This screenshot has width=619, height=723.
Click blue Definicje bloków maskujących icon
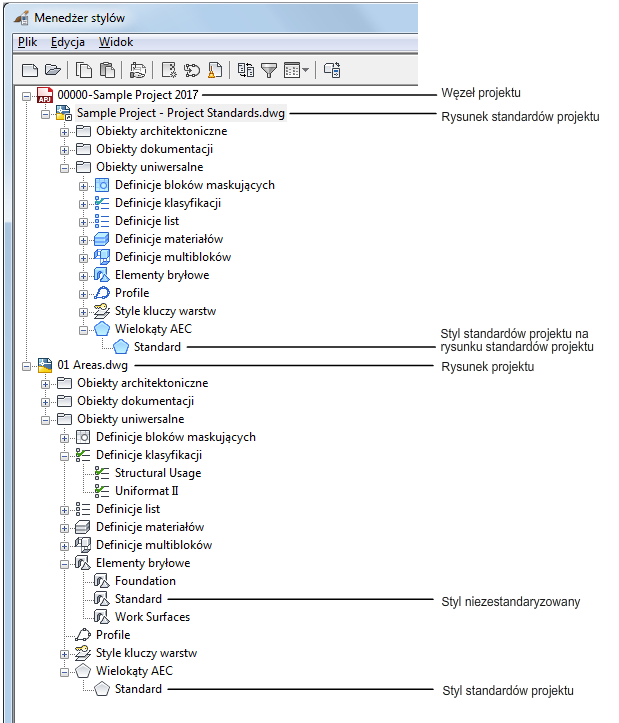102,185
